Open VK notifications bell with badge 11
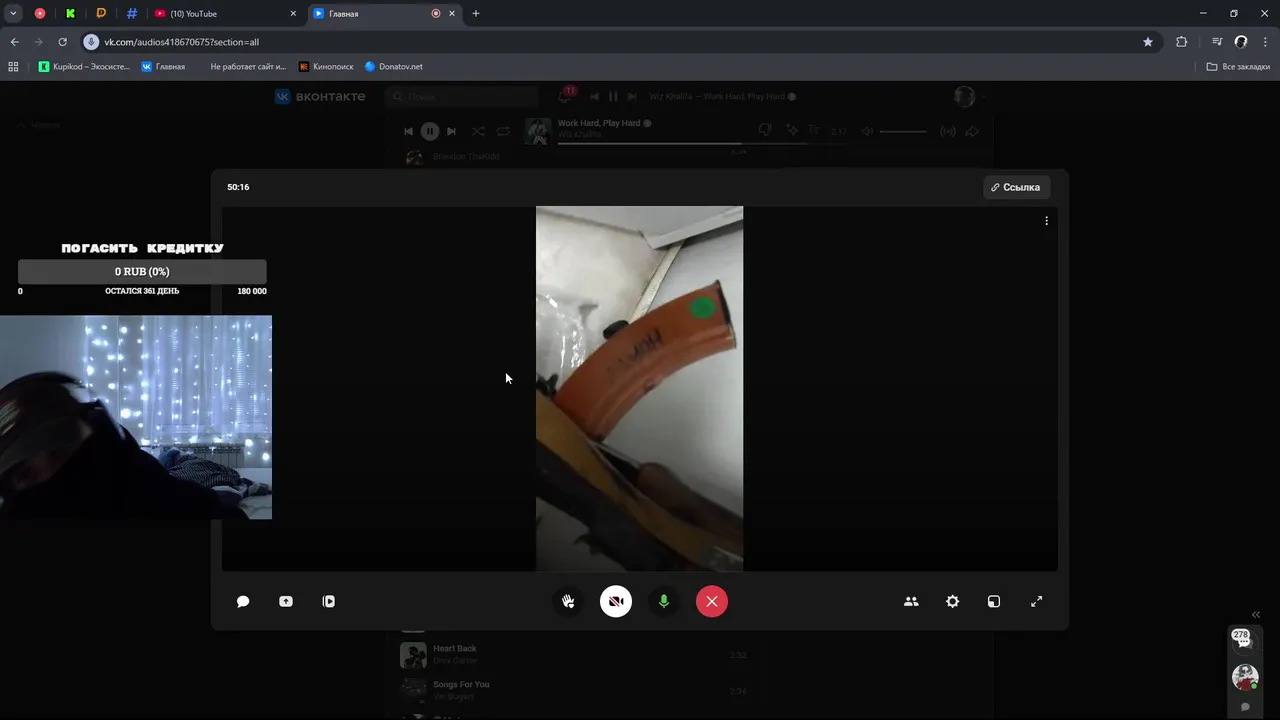1280x720 pixels. [x=565, y=96]
